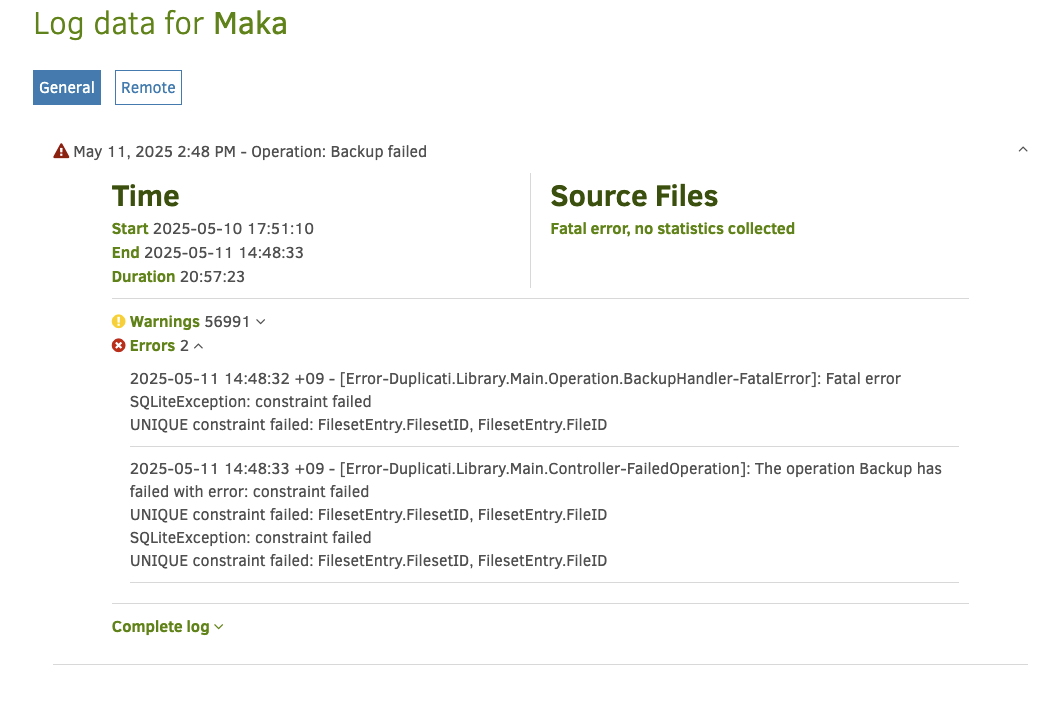Click the Complete log link text

tap(161, 627)
